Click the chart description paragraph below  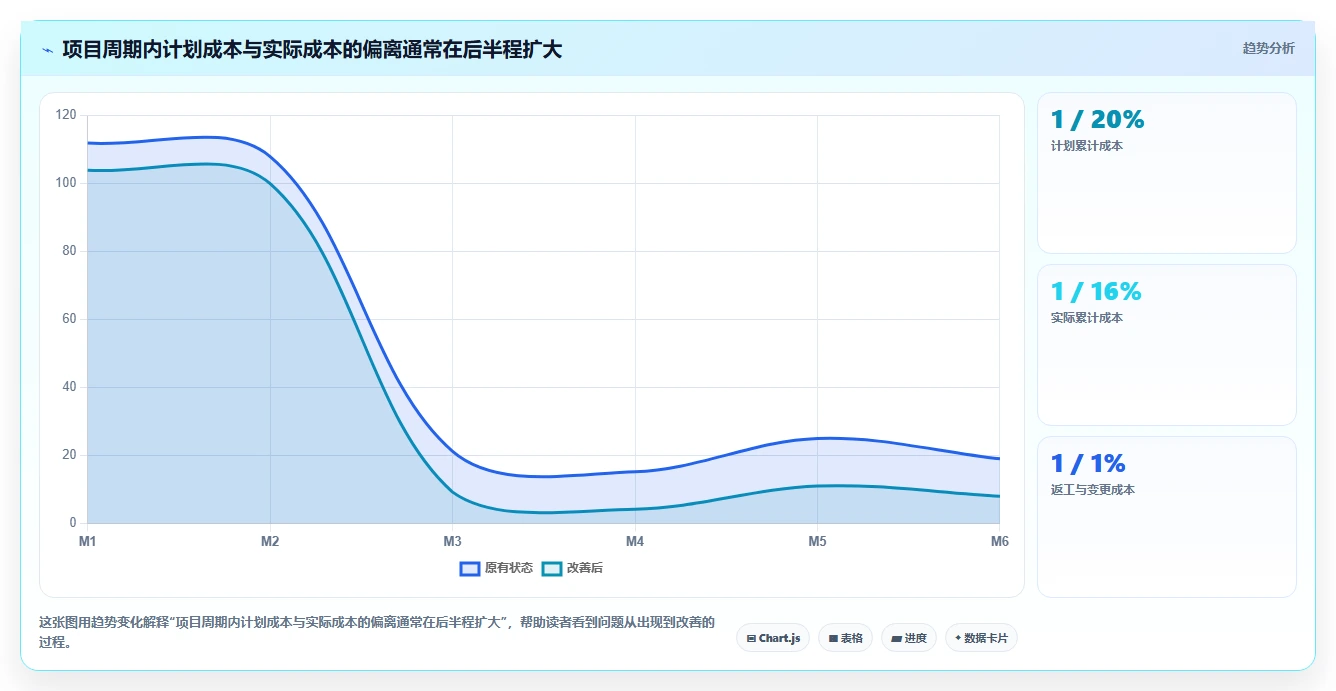(377, 632)
